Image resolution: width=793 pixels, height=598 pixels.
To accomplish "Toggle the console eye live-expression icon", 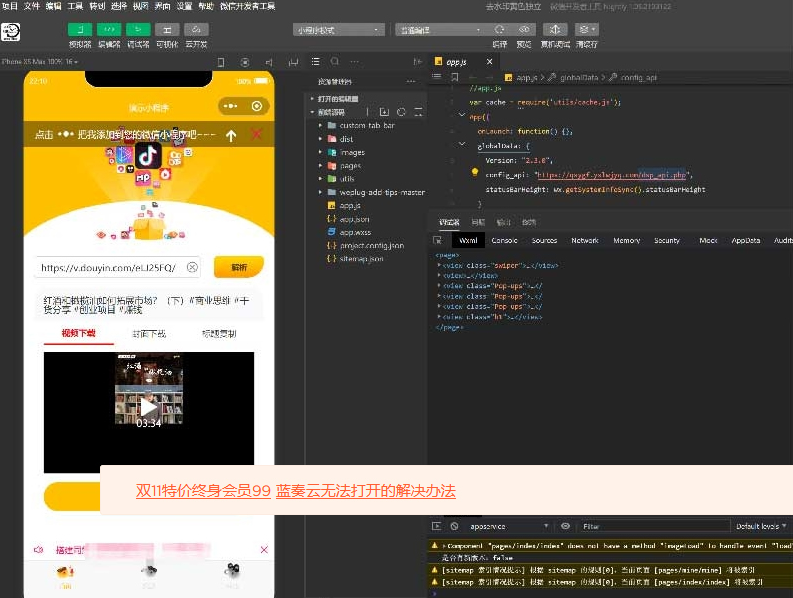I will tap(565, 526).
